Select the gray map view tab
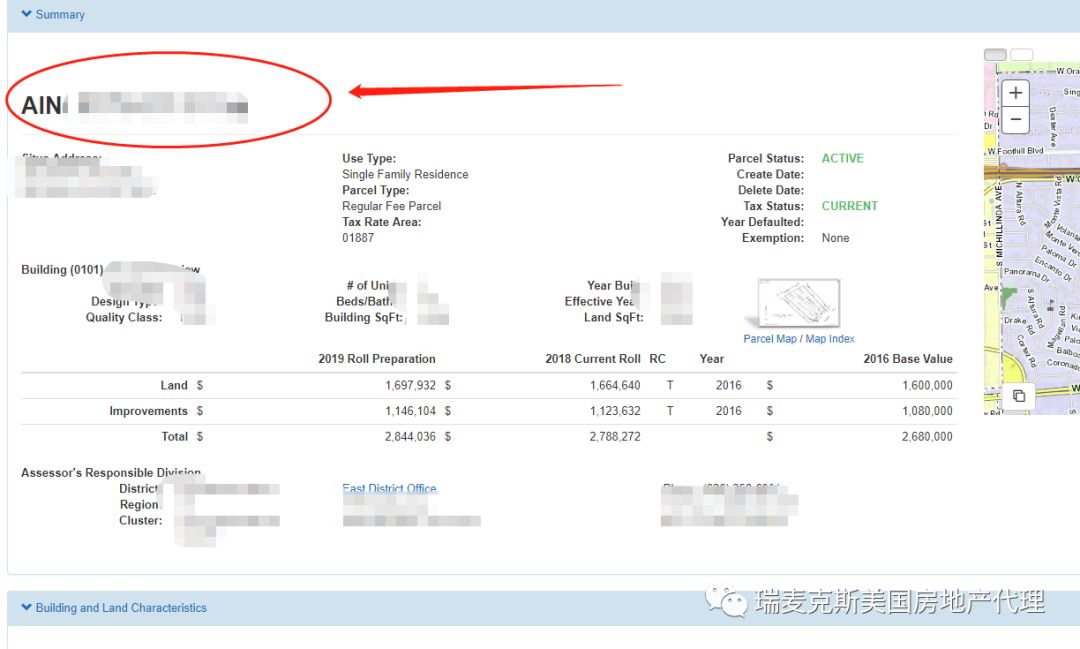Viewport: 1080px width, 649px height. 995,54
